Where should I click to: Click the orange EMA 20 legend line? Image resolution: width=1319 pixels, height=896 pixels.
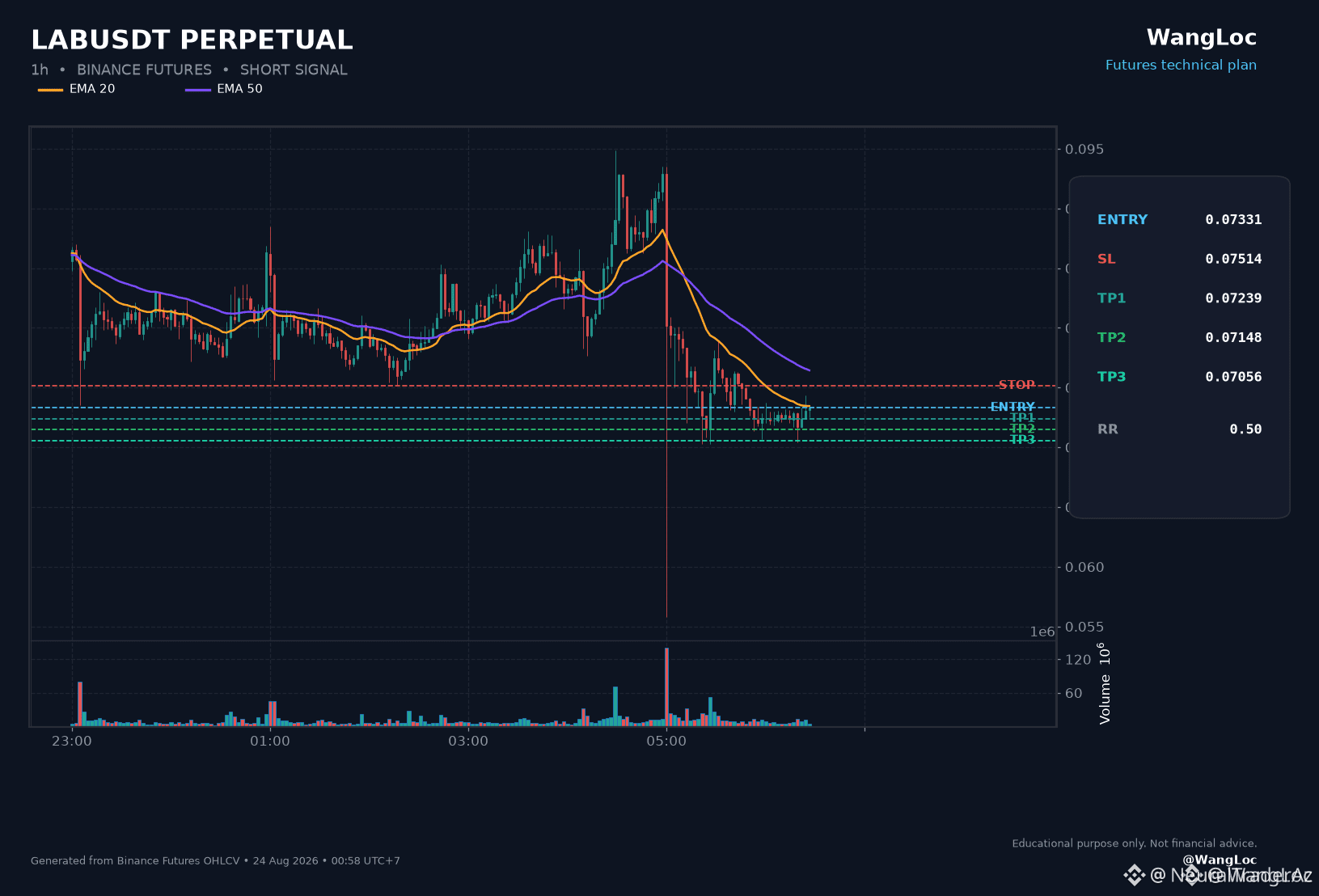click(x=50, y=90)
